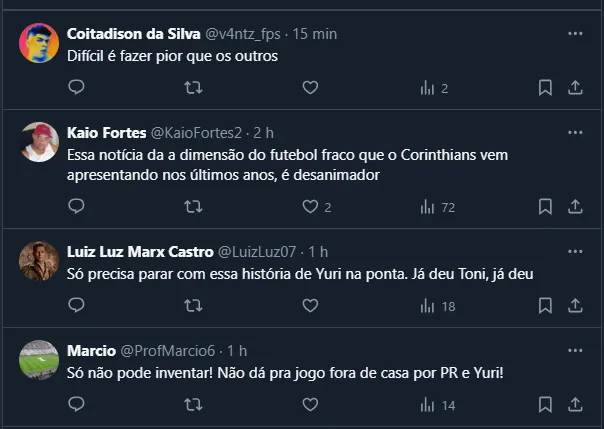Bookmark Luiz Luz Marx Castro's tweet
604x429 pixels.
(x=545, y=306)
